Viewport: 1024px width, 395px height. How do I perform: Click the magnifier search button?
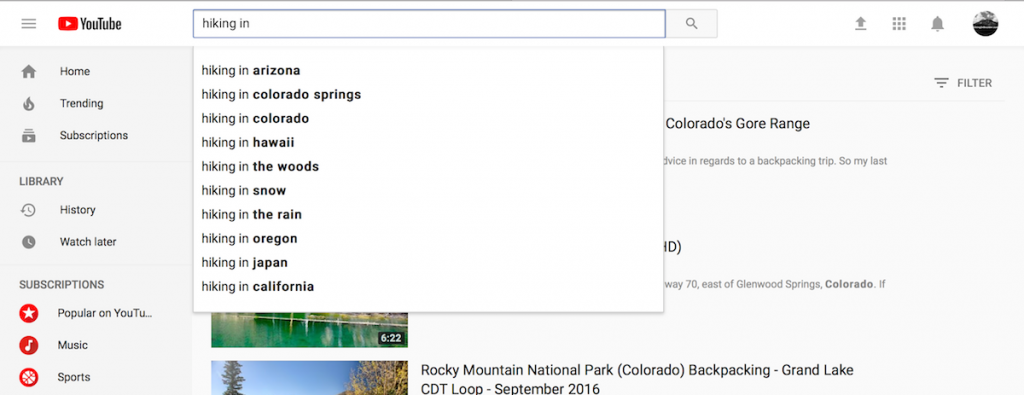tap(692, 24)
